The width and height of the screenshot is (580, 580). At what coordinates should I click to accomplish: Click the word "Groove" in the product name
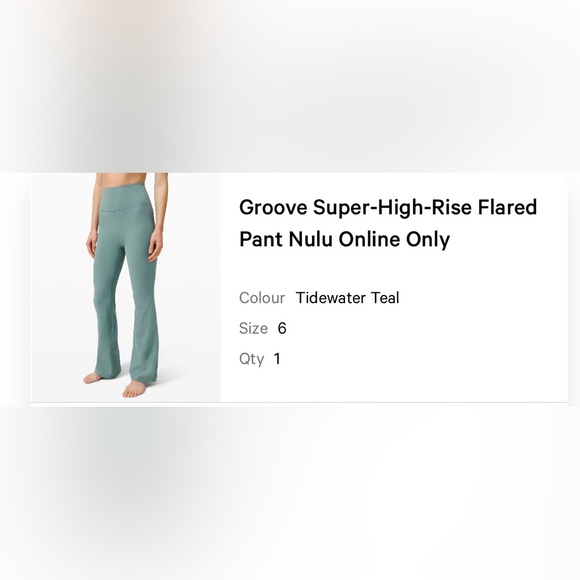click(x=273, y=207)
